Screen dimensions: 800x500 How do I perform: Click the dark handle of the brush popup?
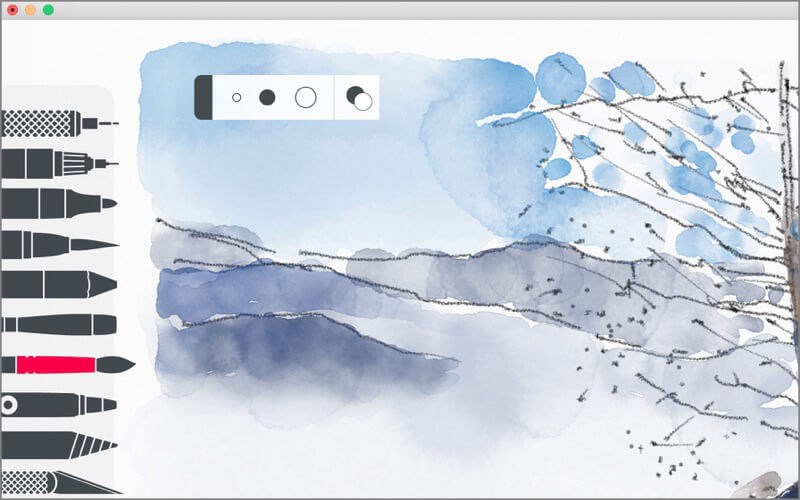point(204,97)
